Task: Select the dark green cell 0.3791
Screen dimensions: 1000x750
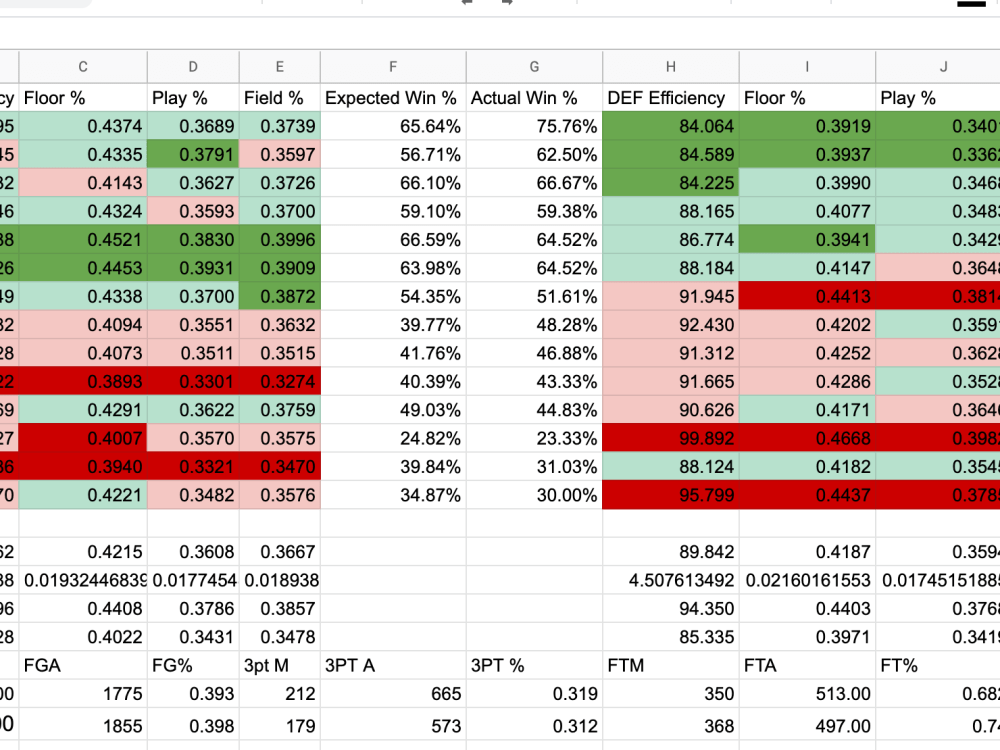Action: (193, 154)
